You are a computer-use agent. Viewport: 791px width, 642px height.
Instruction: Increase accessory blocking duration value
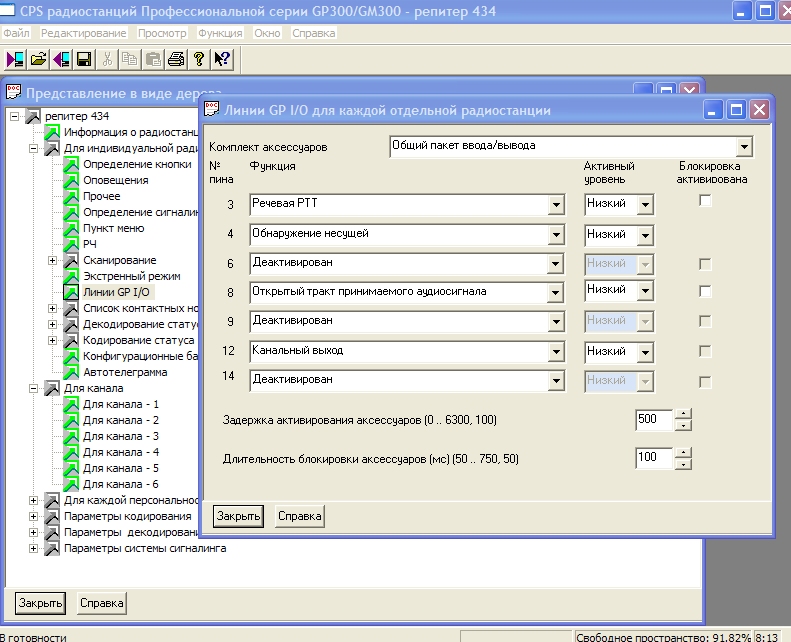(683, 452)
